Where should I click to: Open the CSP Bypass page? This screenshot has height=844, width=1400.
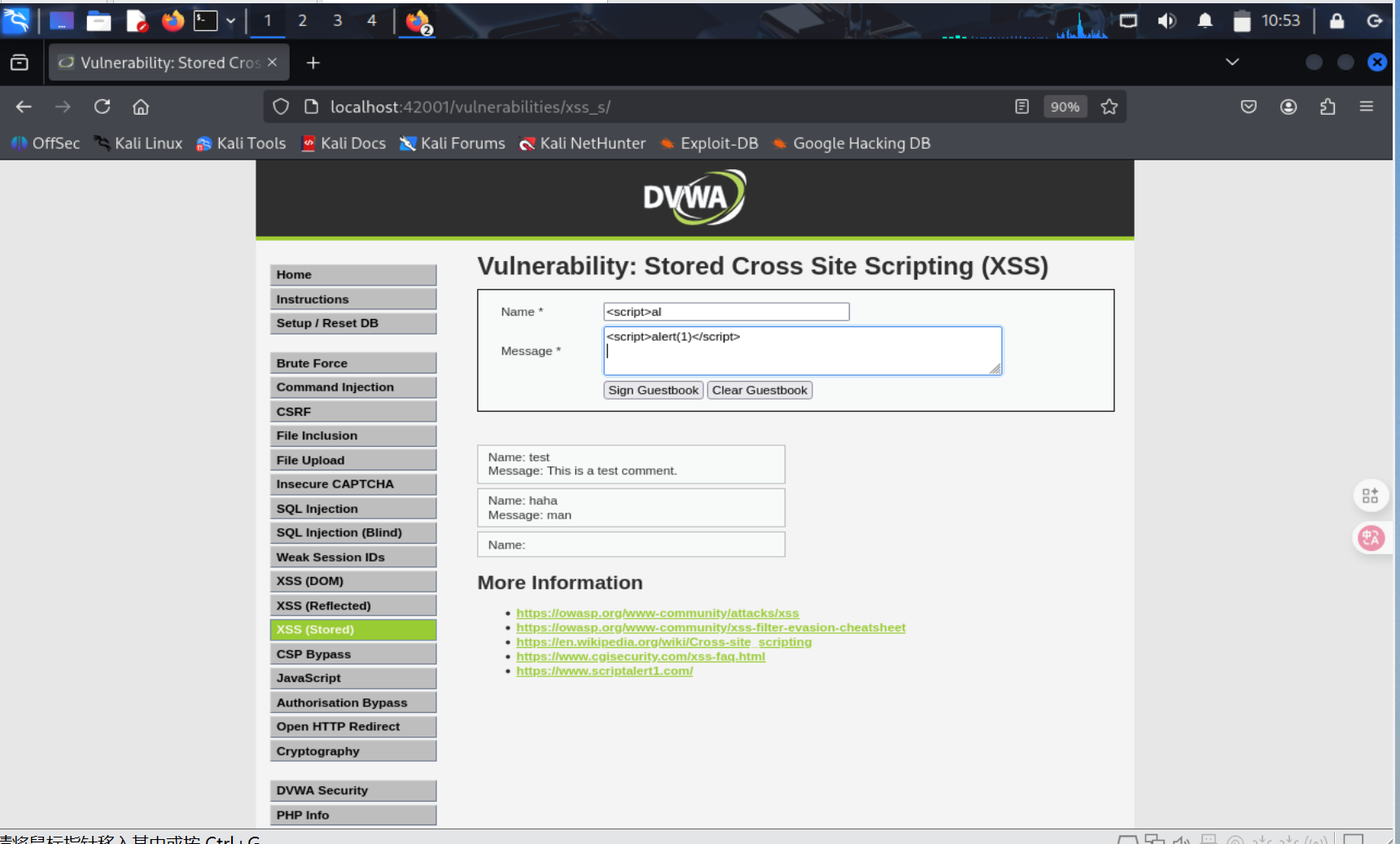(x=353, y=654)
